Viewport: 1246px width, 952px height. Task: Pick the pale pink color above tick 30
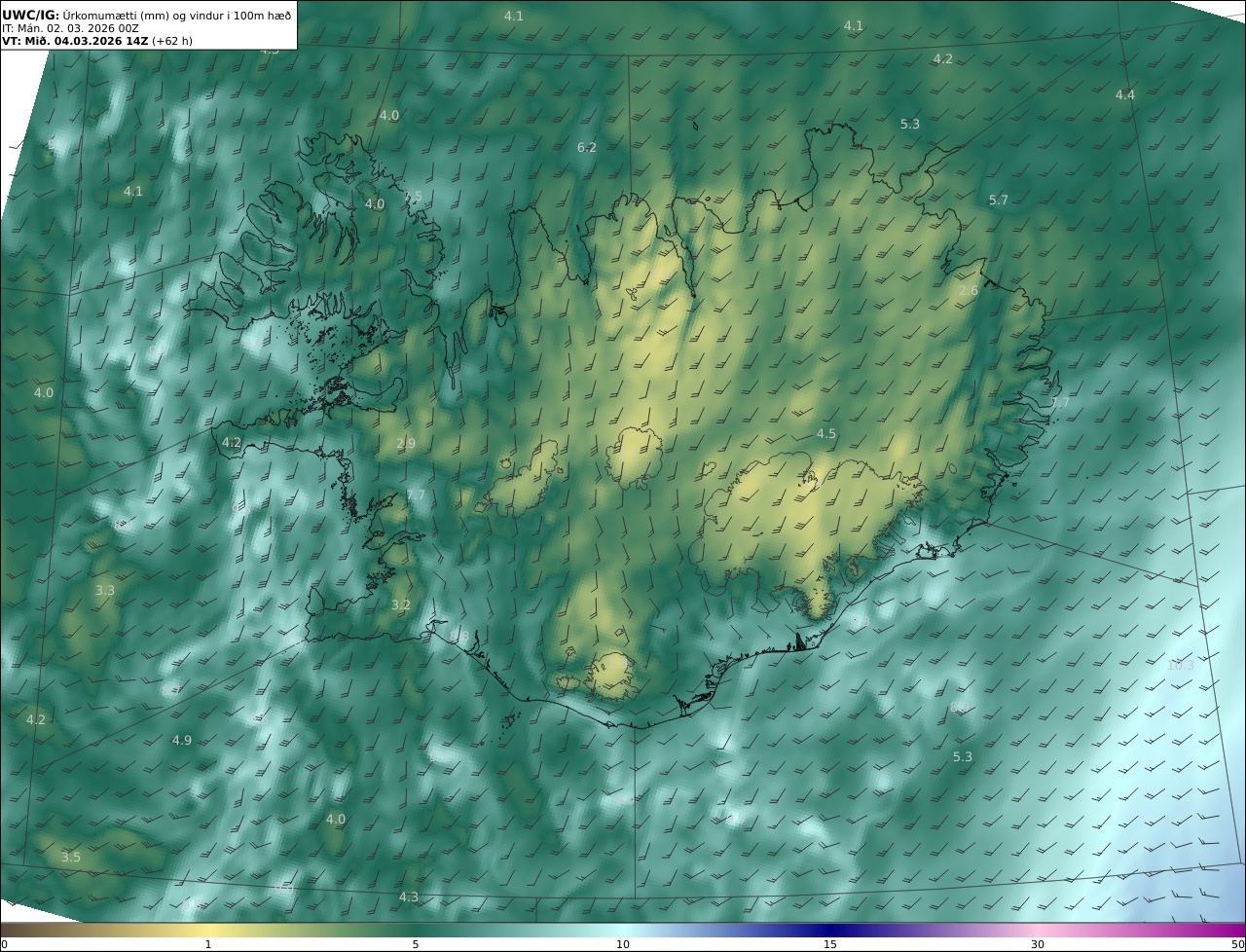(1038, 930)
